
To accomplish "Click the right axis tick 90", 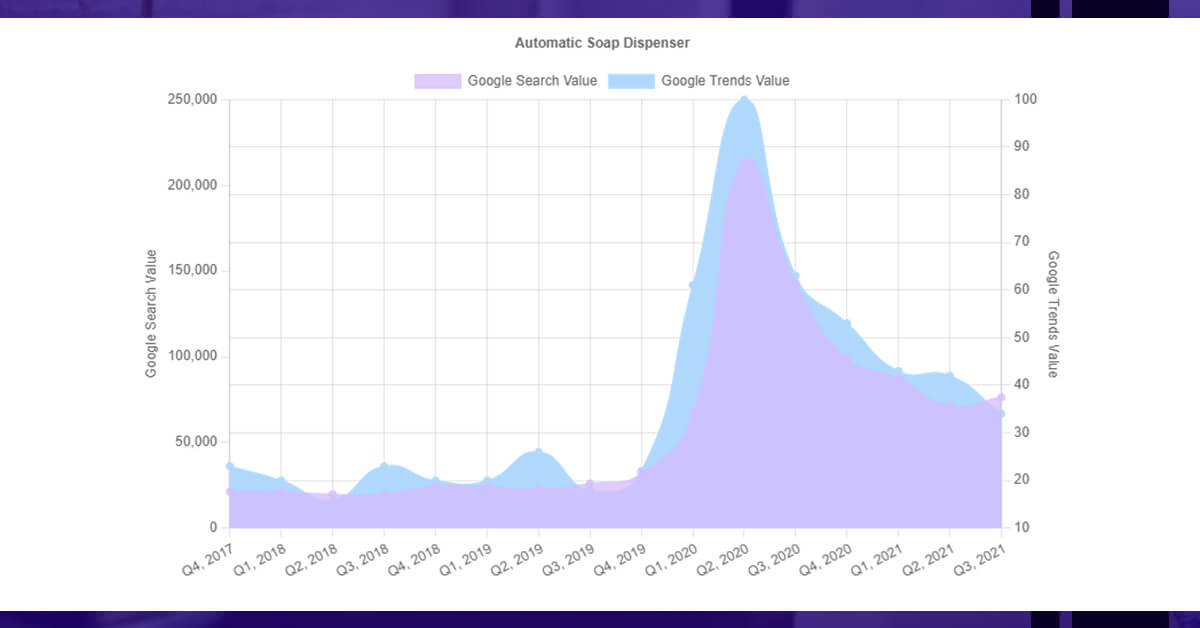I will tap(1022, 147).
